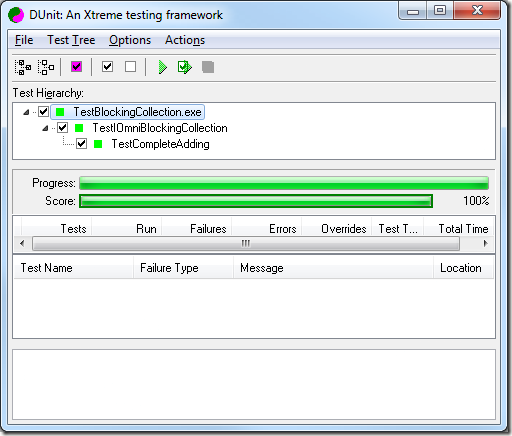Open the File menu
Image resolution: width=512 pixels, height=436 pixels.
(x=24, y=40)
